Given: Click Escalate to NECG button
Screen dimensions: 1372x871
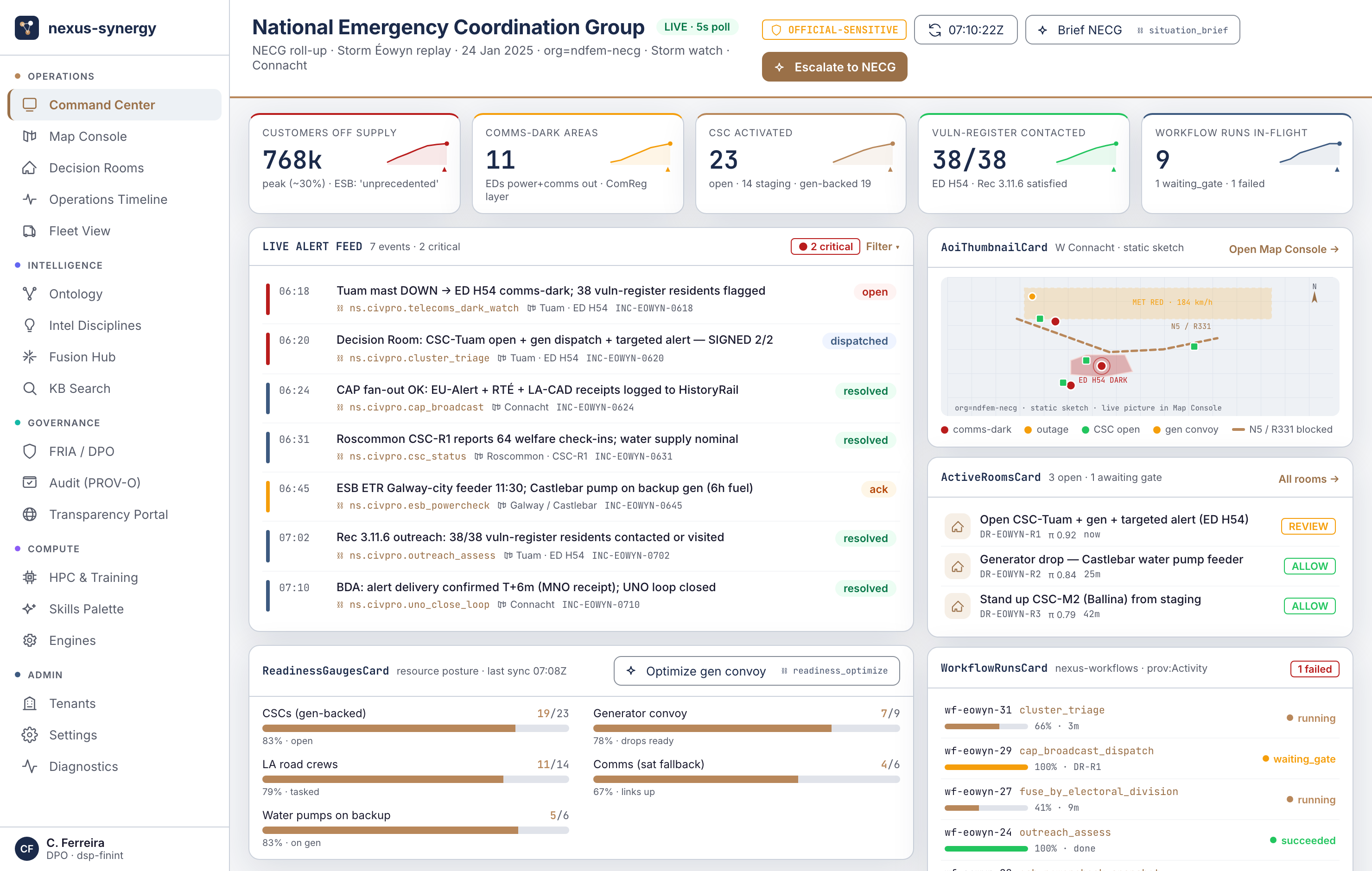Looking at the screenshot, I should coord(834,67).
